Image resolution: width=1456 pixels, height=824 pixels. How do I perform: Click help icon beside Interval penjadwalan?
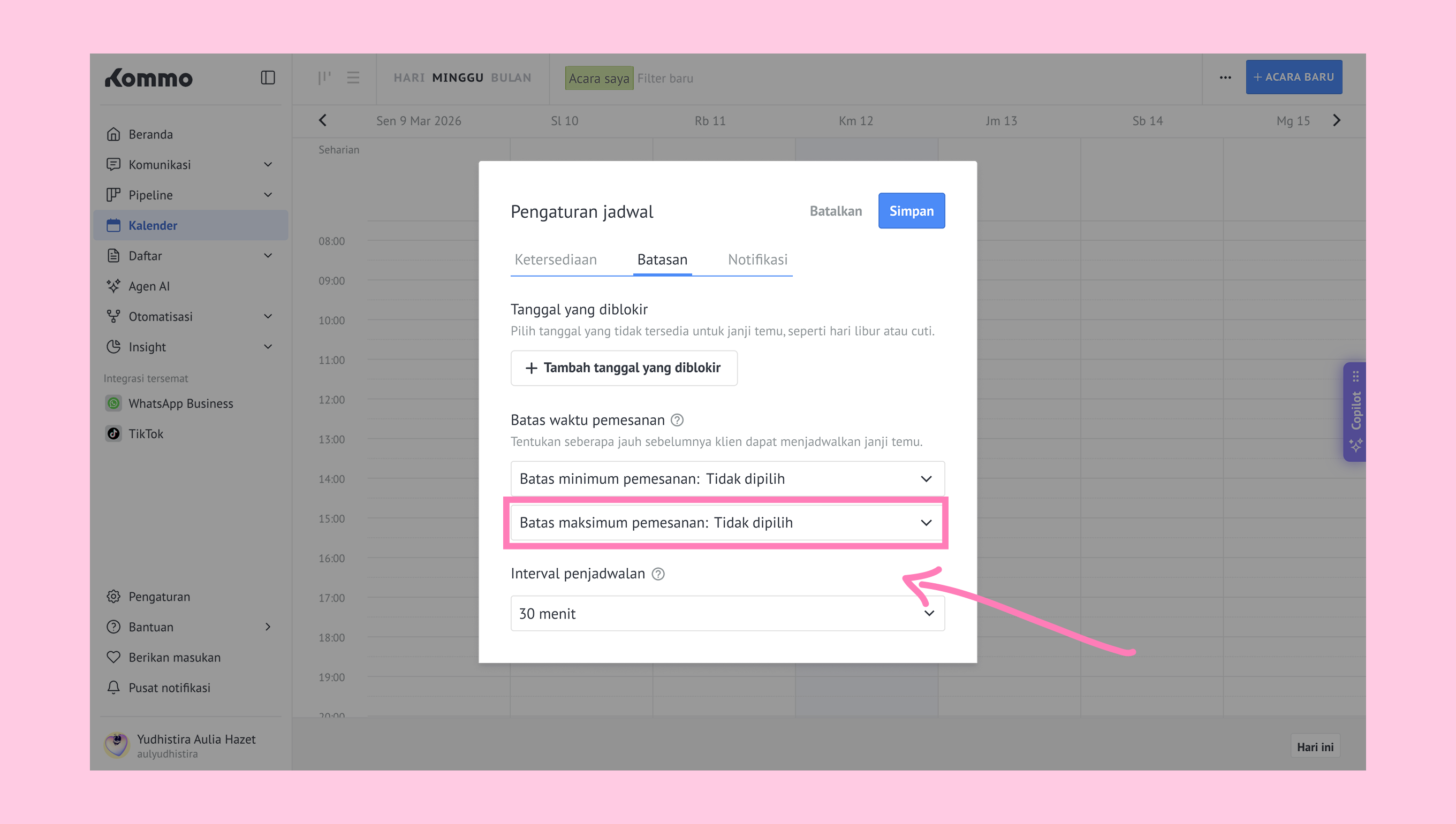658,574
